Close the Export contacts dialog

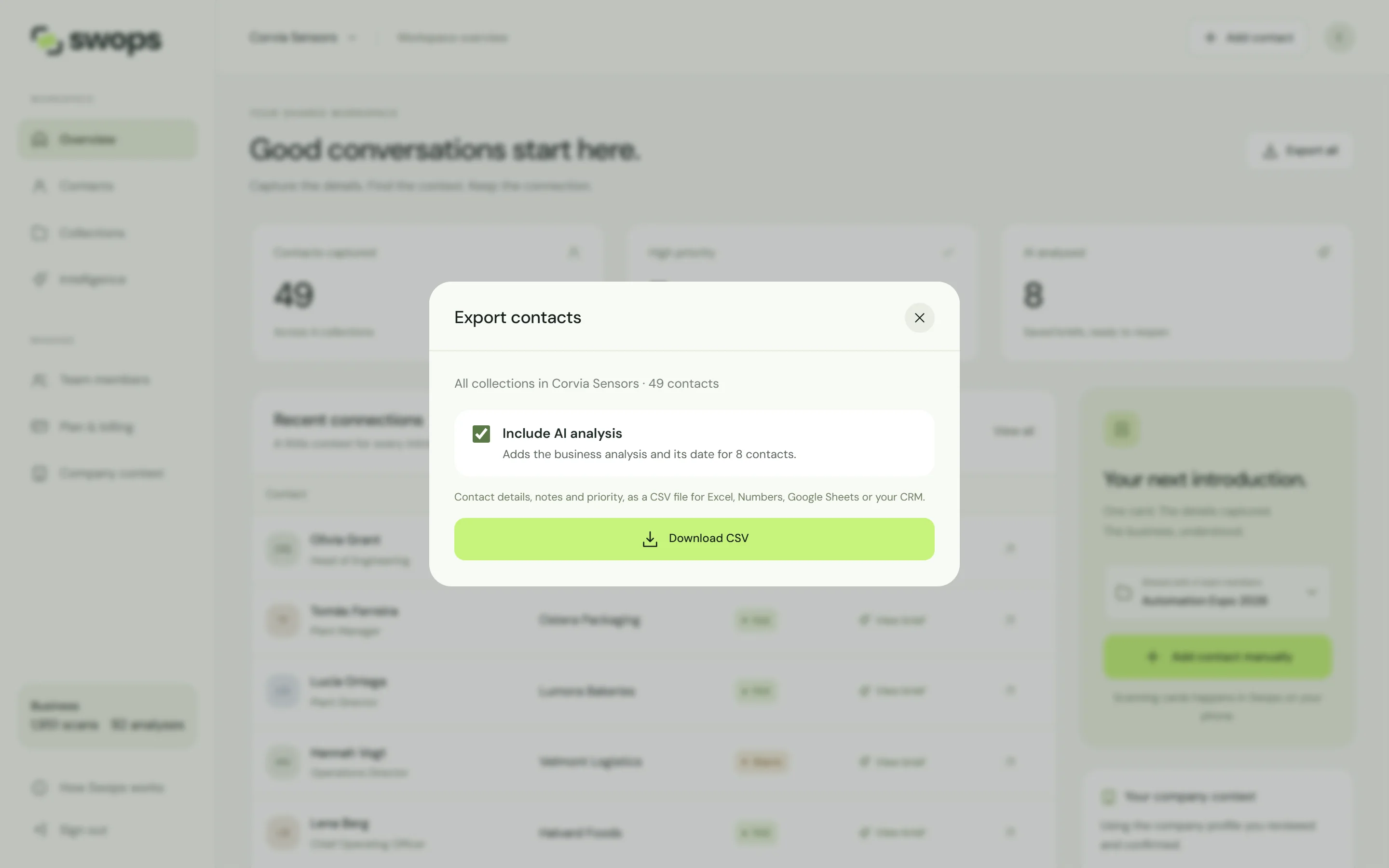920,317
